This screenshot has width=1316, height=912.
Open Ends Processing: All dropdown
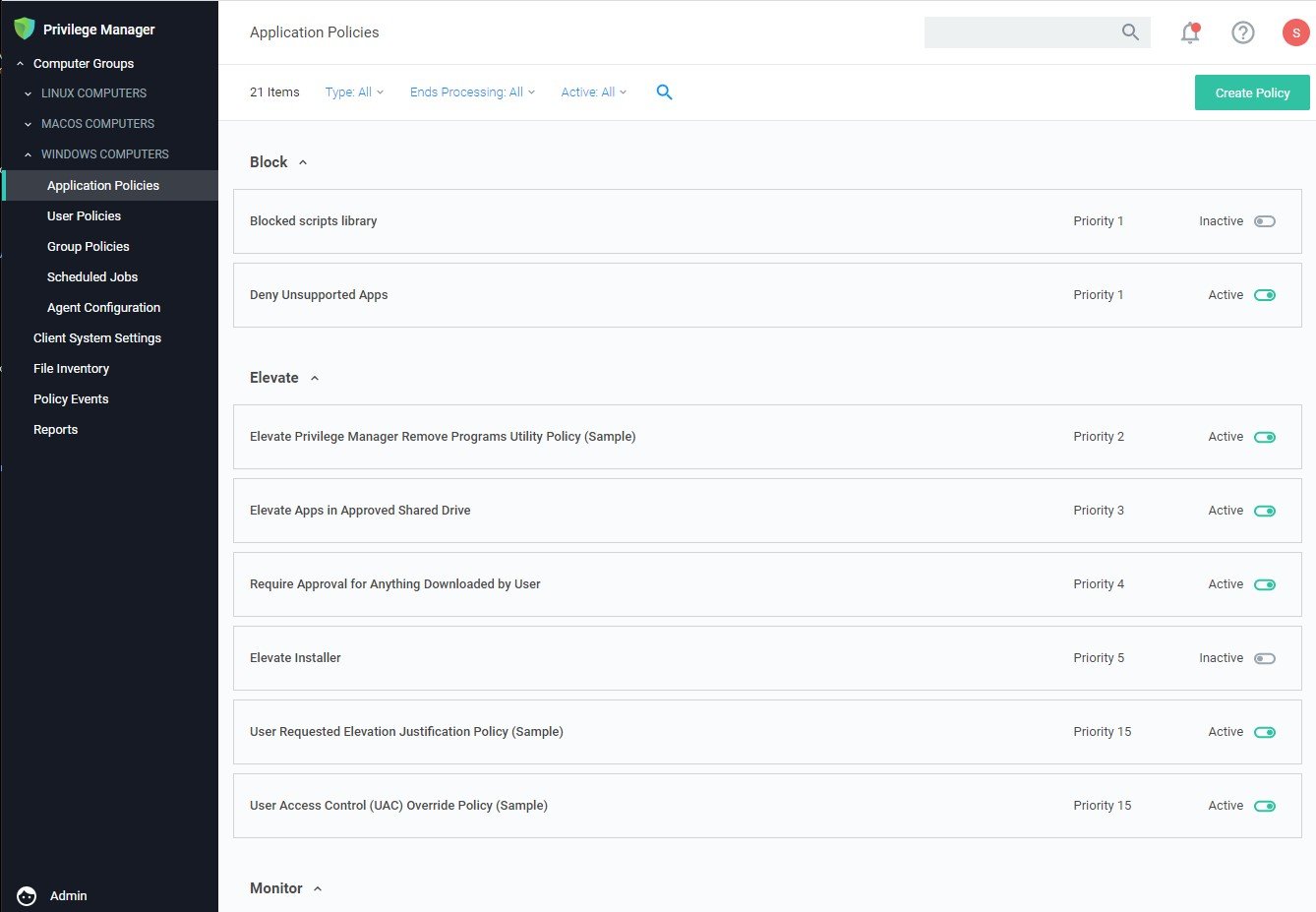[472, 92]
